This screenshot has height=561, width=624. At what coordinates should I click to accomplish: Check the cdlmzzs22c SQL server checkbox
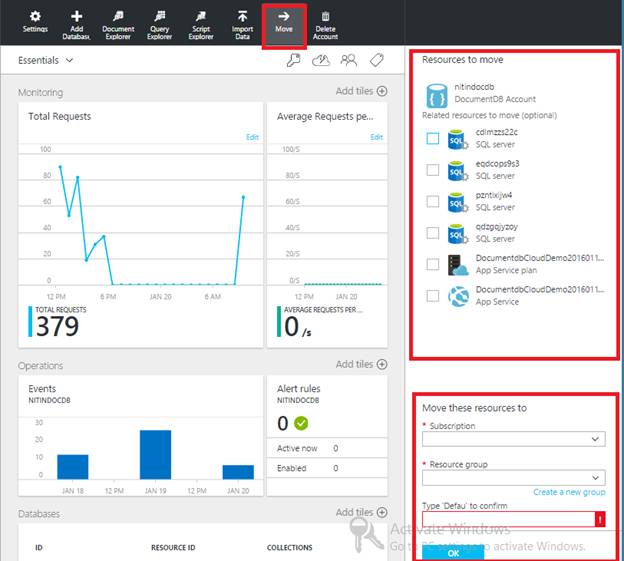tap(433, 138)
